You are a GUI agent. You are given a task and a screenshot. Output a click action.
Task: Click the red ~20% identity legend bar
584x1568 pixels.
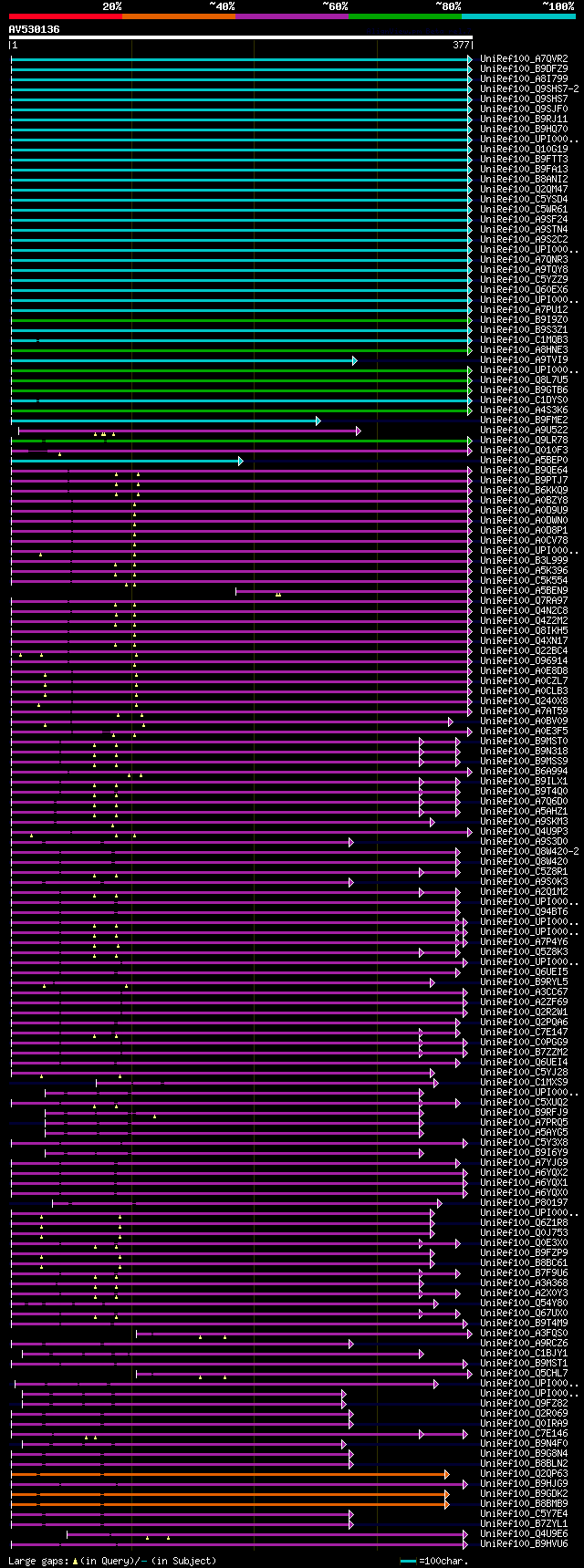pos(66,16)
